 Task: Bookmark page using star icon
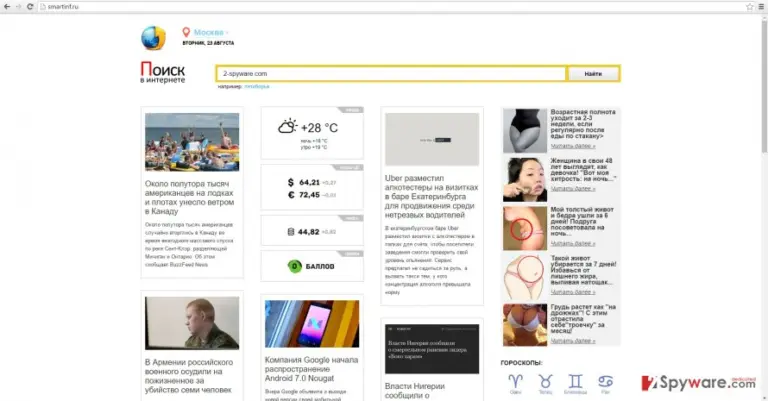pos(749,6)
